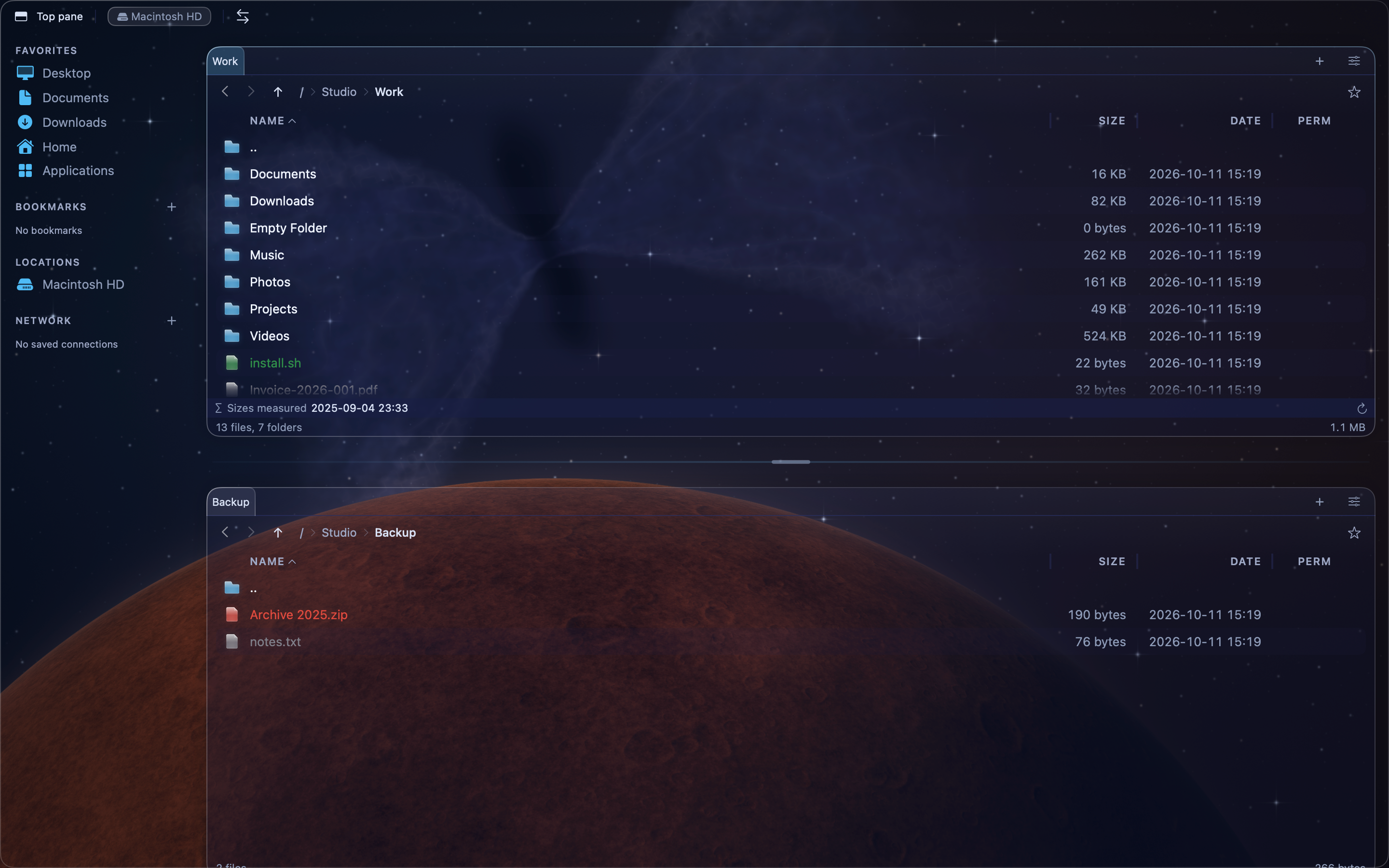The image size is (1389, 868).
Task: Go up one folder in the Work pane
Action: coord(278,92)
